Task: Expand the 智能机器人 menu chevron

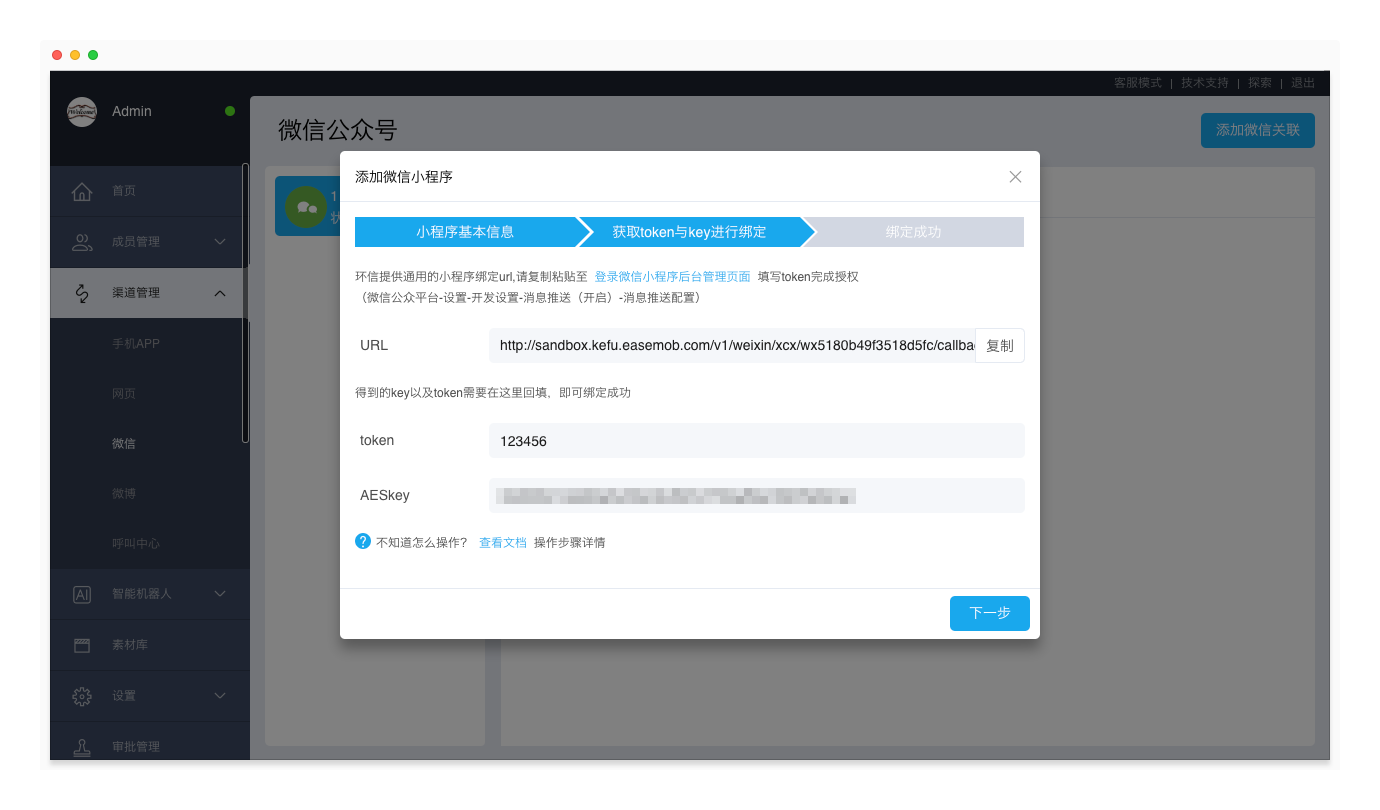Action: (x=220, y=594)
